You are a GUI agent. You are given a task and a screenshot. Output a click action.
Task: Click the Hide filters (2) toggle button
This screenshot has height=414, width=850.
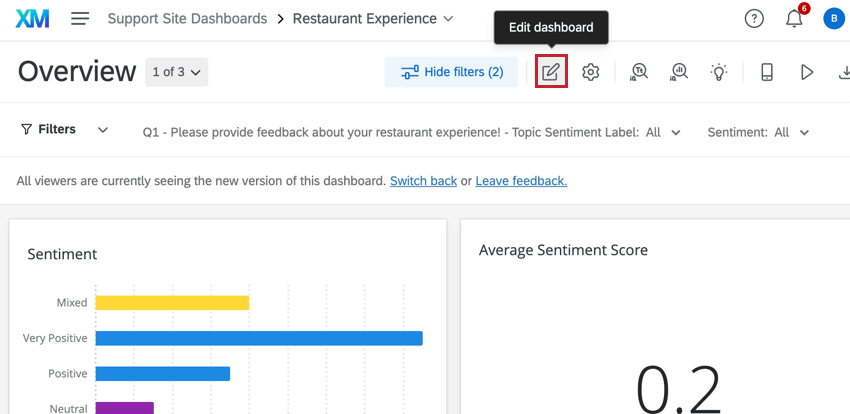(451, 72)
